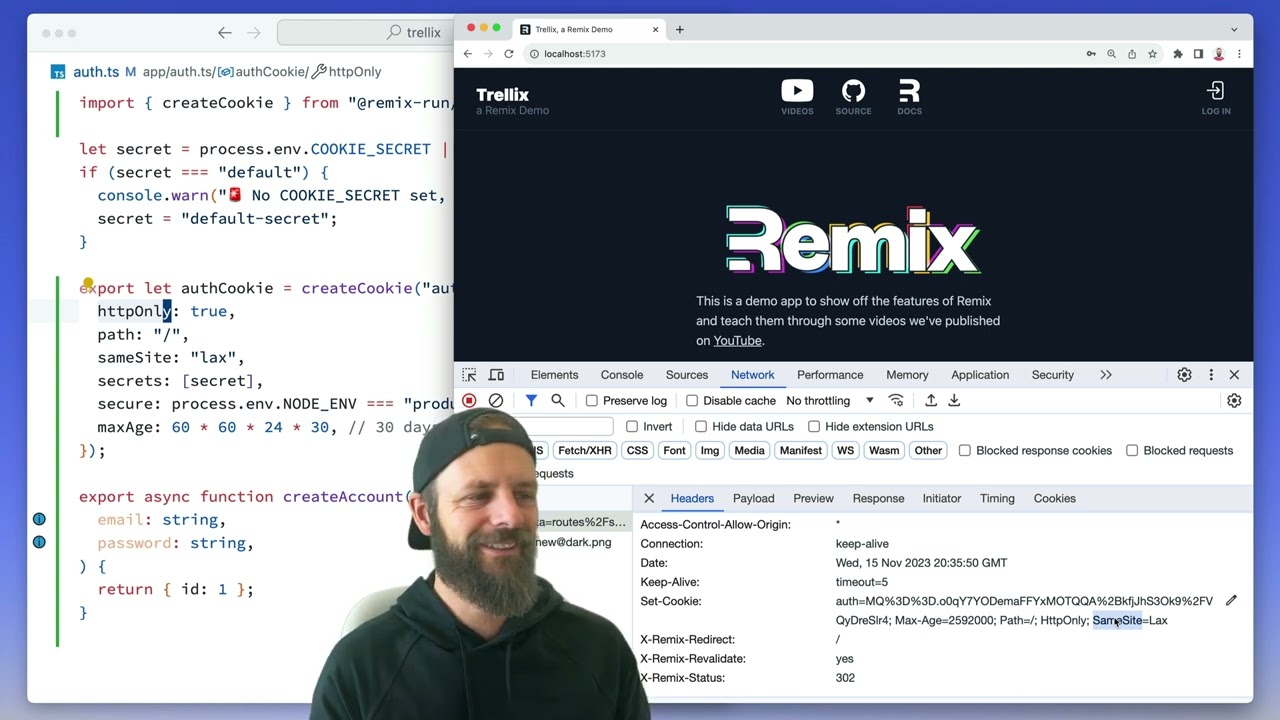Open DevTools three-dot customize menu
Viewport: 1280px width, 720px height.
coord(1211,375)
